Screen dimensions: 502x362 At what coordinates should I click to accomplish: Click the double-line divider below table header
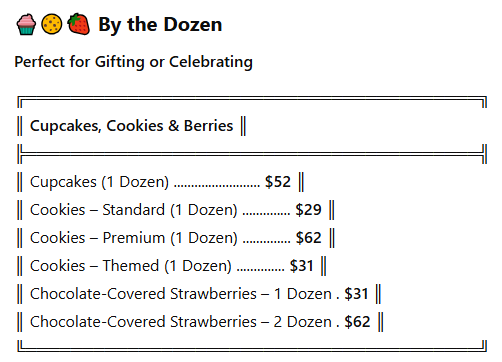252,154
